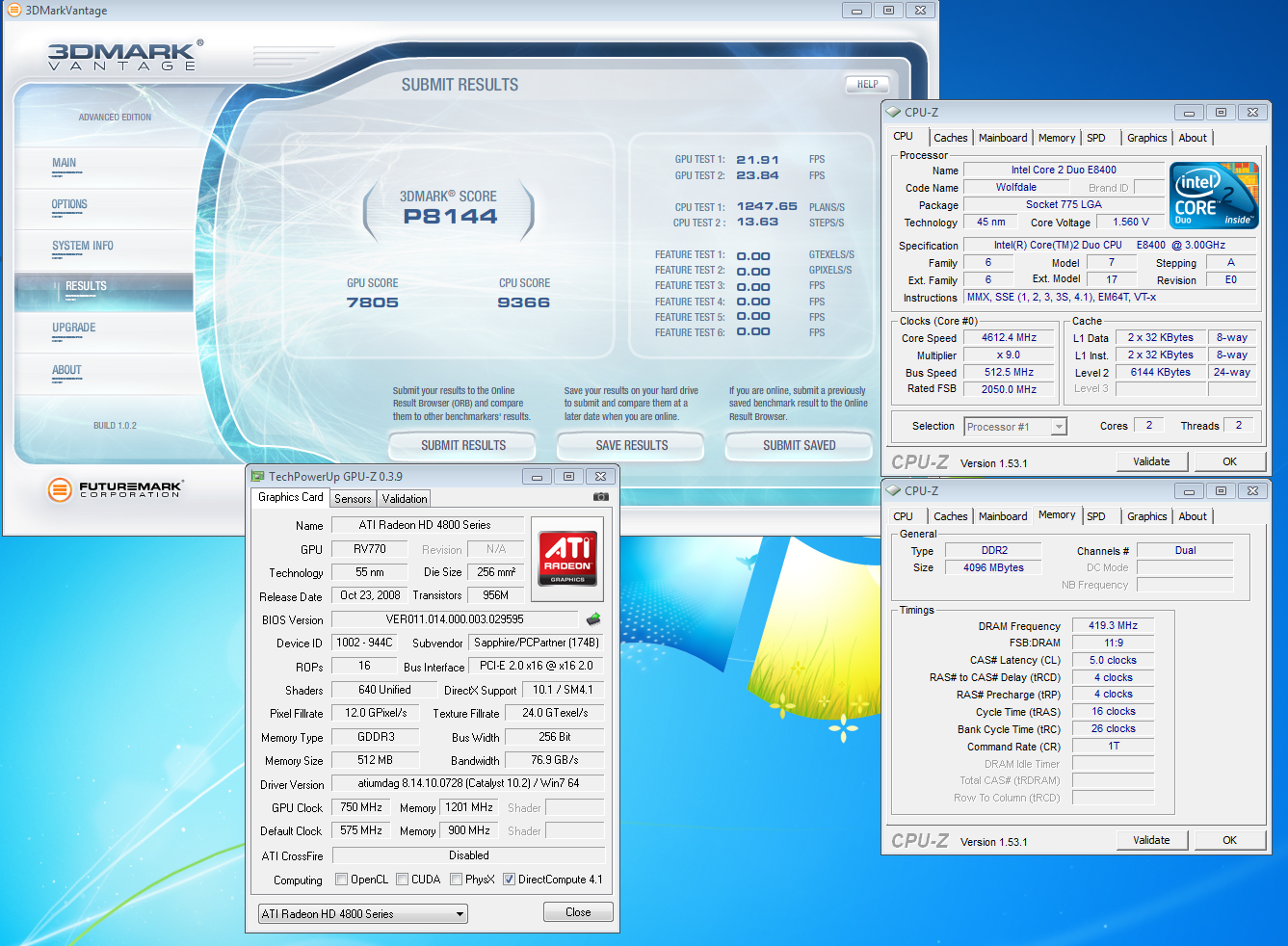This screenshot has height=946, width=1288.
Task: Click Validate in the lower CPU-Z Memory window
Action: [1151, 840]
